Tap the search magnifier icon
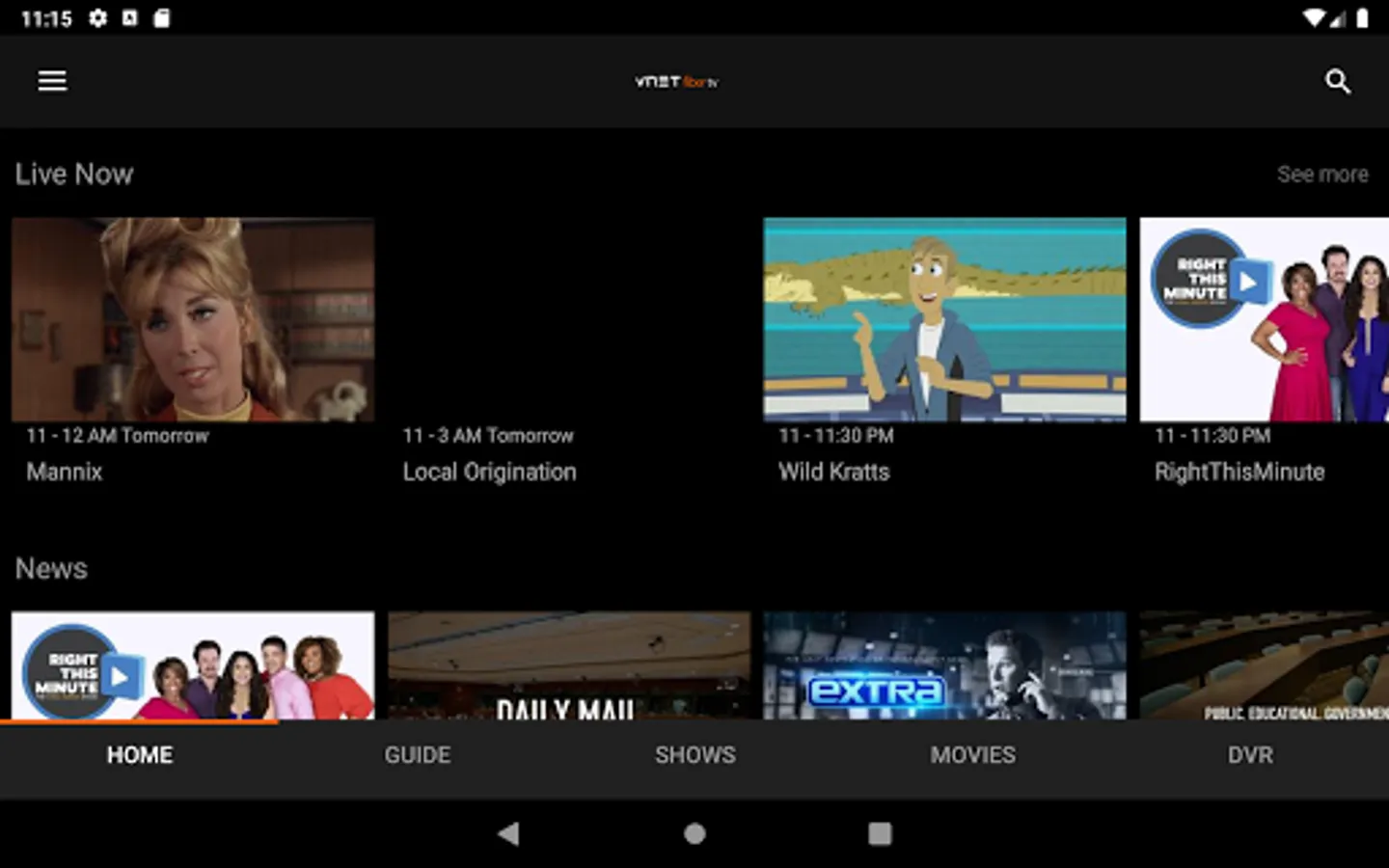Viewport: 1389px width, 868px height. click(1337, 81)
